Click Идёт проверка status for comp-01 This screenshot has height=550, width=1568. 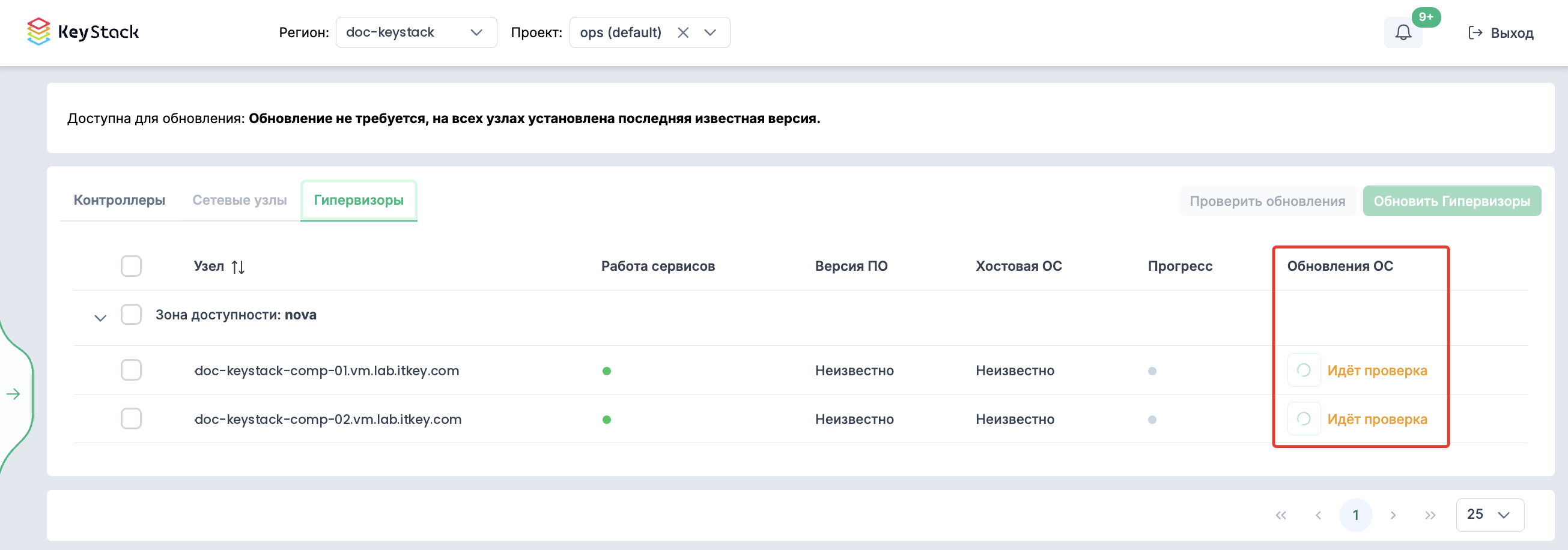[x=1377, y=370]
